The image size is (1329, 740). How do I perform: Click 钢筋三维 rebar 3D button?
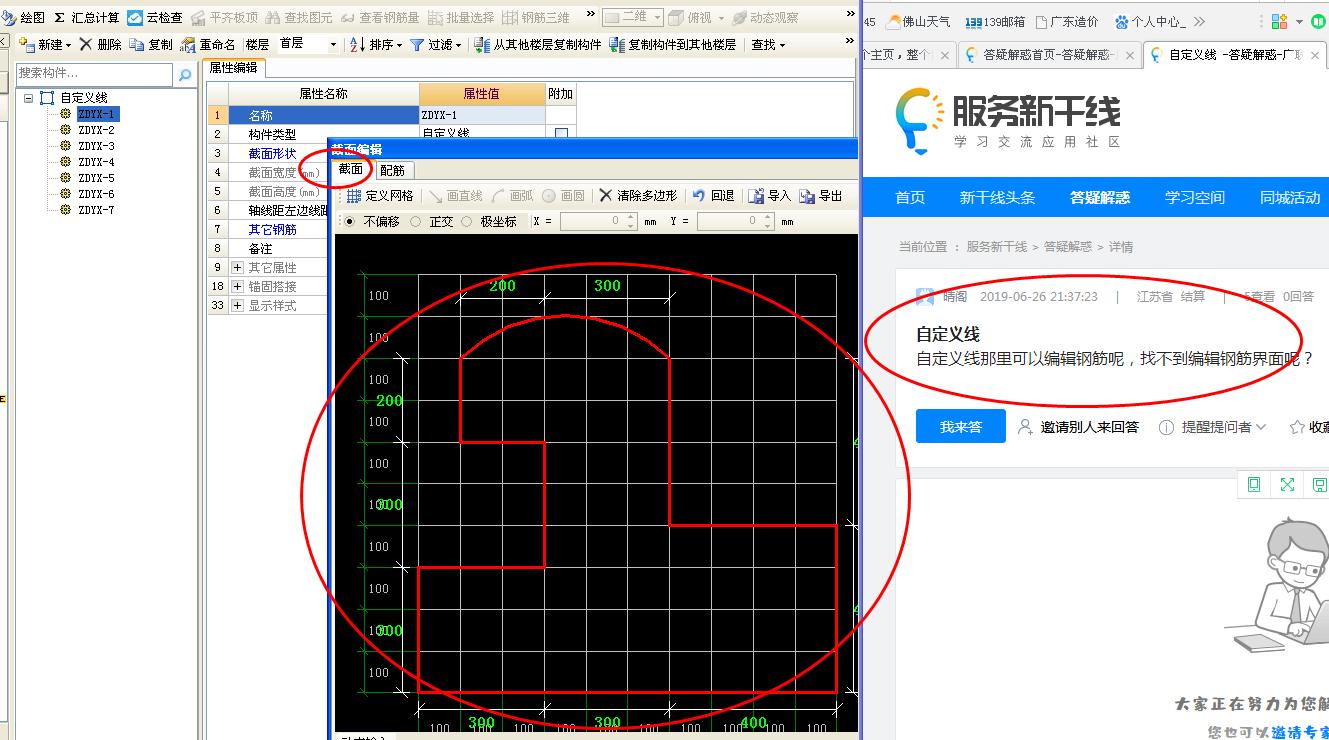coord(536,18)
